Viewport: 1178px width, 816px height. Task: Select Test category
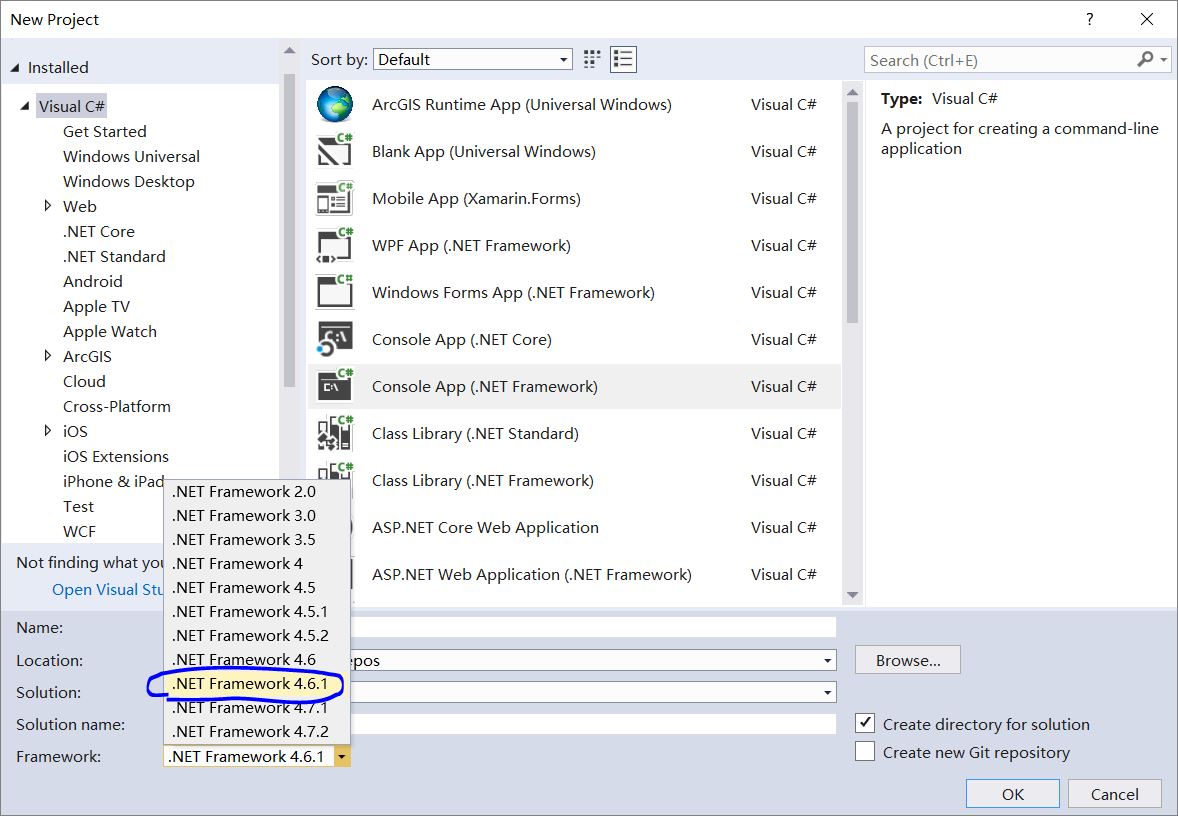point(78,506)
